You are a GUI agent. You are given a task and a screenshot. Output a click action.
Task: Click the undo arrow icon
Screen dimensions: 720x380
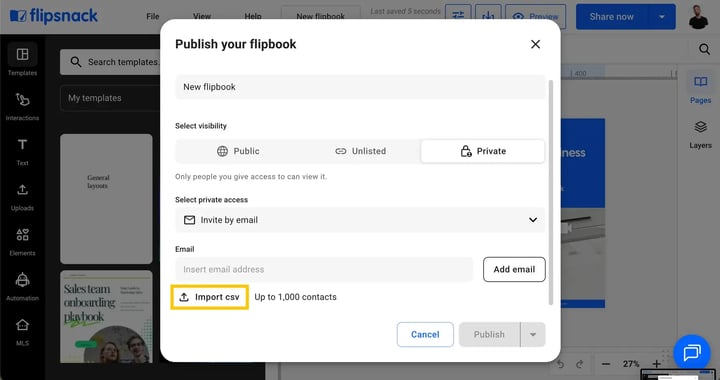point(560,364)
